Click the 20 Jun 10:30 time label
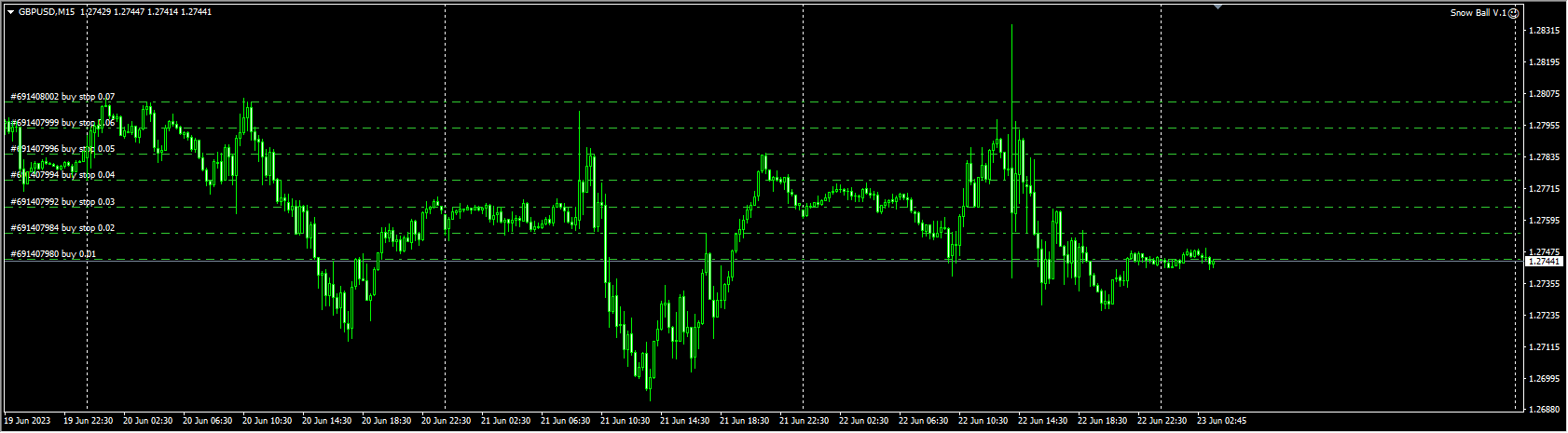Viewport: 1568px width, 433px height. click(x=268, y=421)
